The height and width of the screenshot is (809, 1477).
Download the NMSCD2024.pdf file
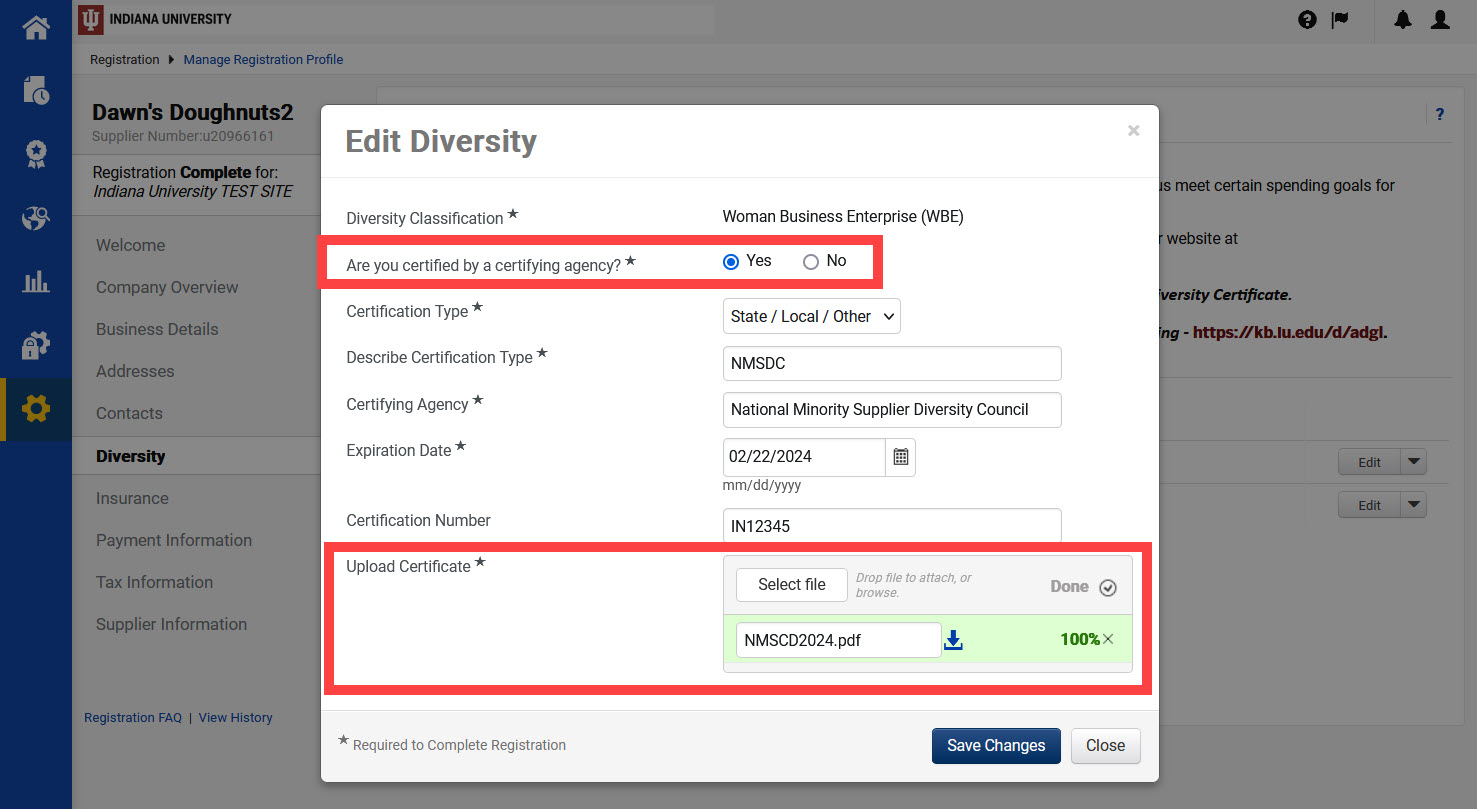coord(953,640)
